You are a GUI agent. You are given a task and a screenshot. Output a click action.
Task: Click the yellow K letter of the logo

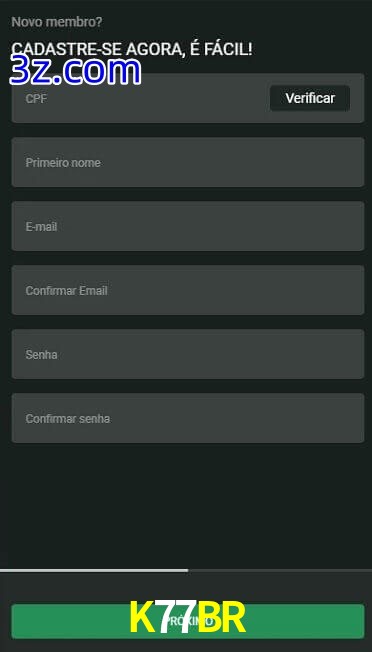(x=144, y=618)
